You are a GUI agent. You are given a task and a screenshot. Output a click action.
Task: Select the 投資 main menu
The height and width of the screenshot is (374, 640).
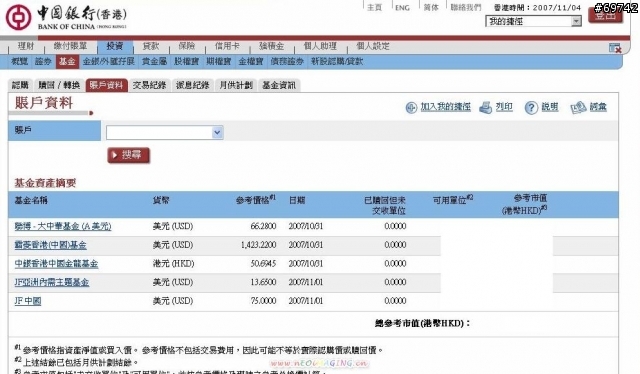(115, 46)
